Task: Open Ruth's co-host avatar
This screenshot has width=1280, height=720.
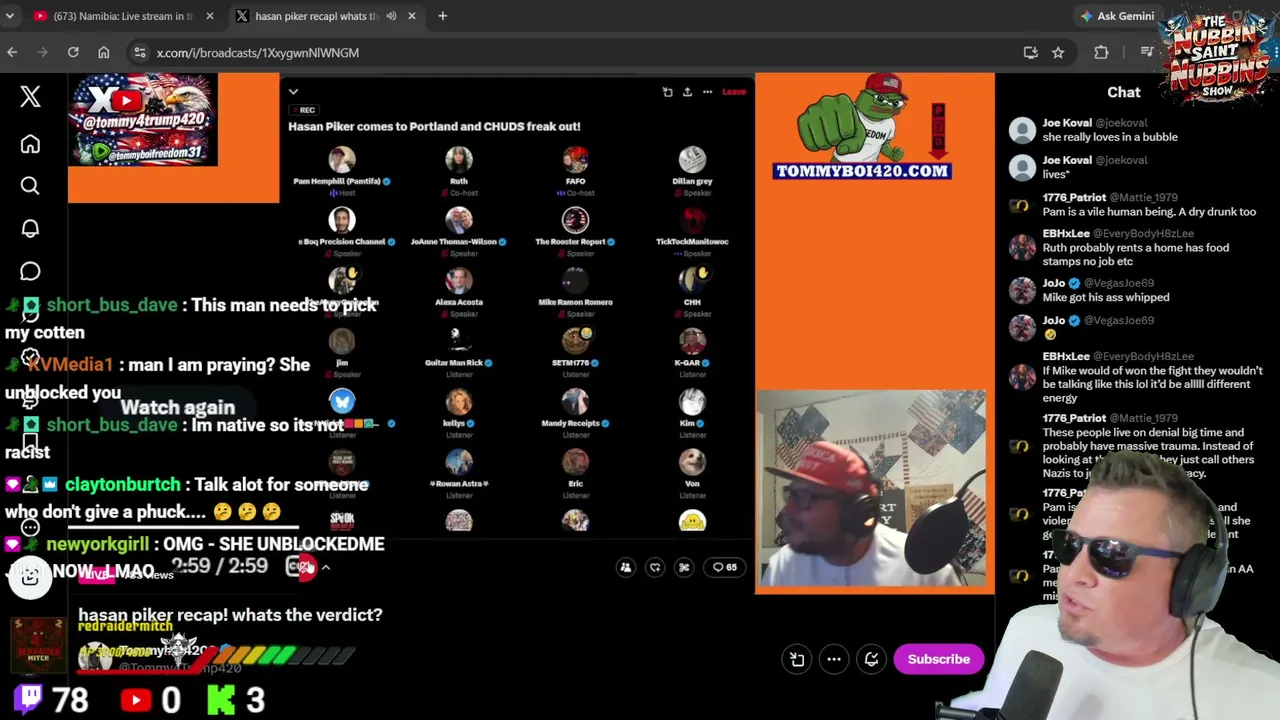Action: coord(459,159)
